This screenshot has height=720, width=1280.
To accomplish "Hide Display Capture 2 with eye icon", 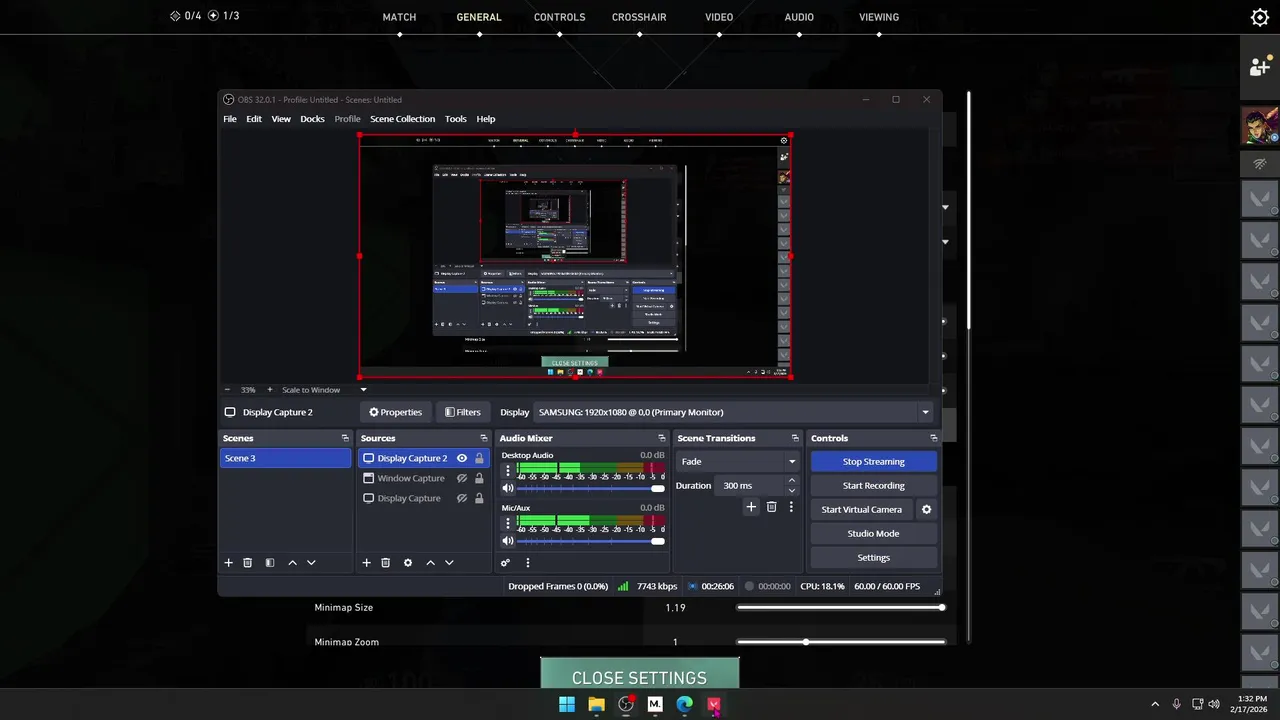I will [x=462, y=458].
